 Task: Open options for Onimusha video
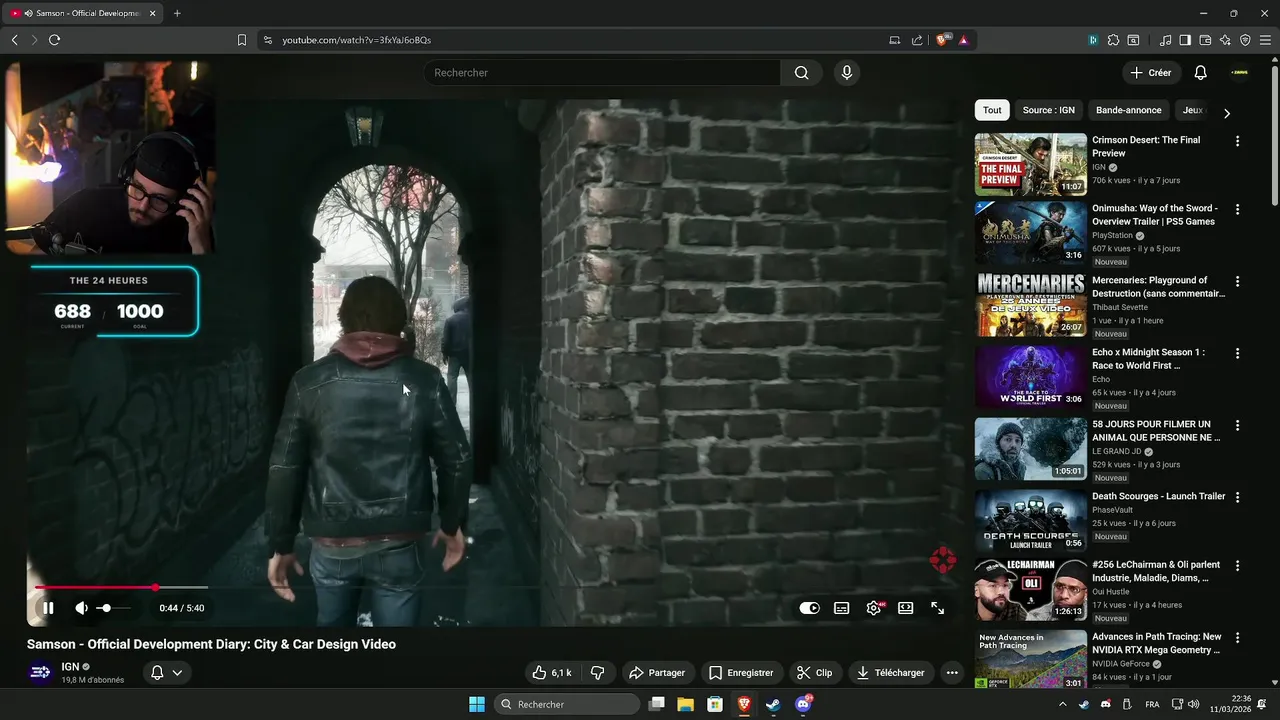click(x=1237, y=210)
